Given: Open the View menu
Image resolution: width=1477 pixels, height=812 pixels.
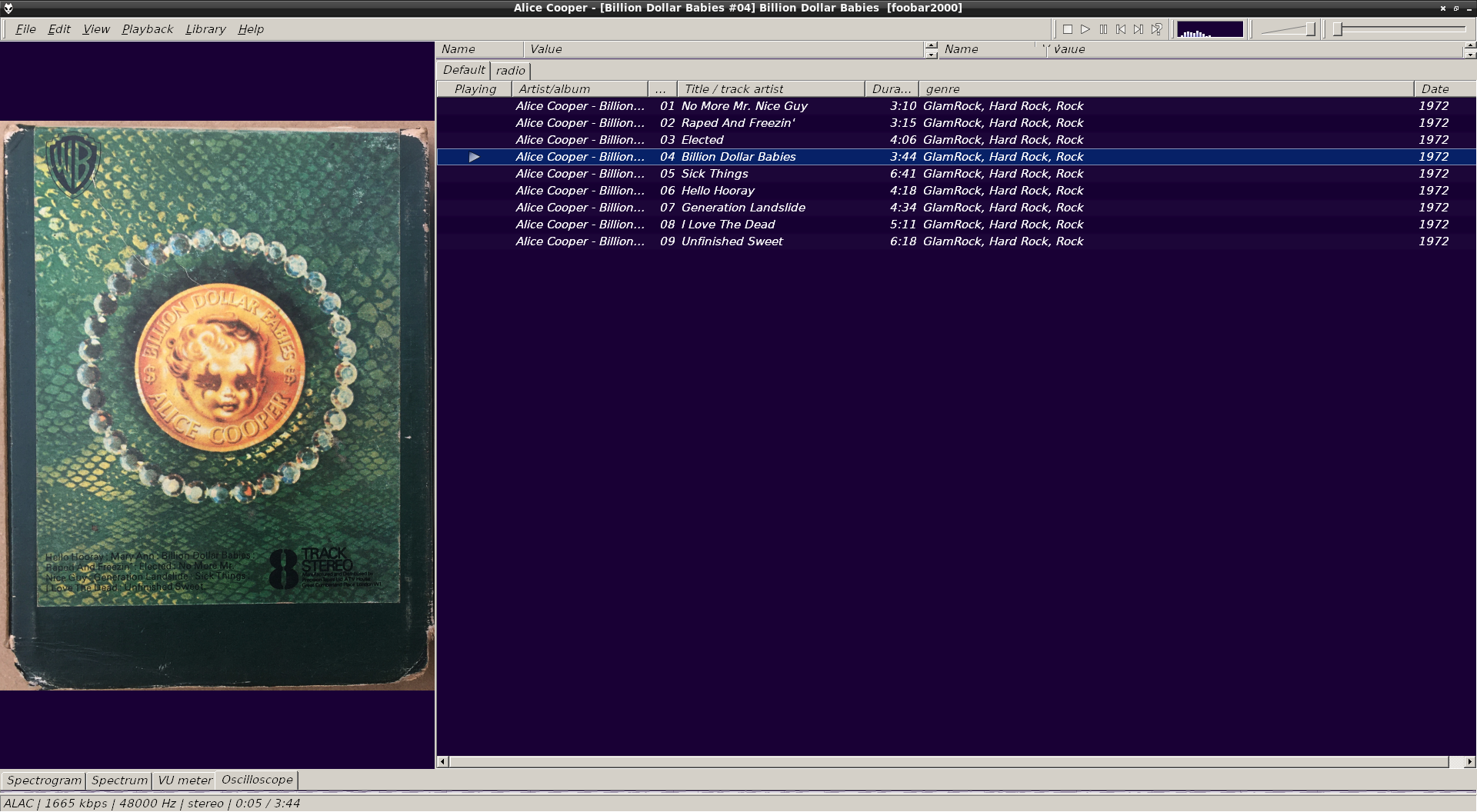Looking at the screenshot, I should coord(96,29).
